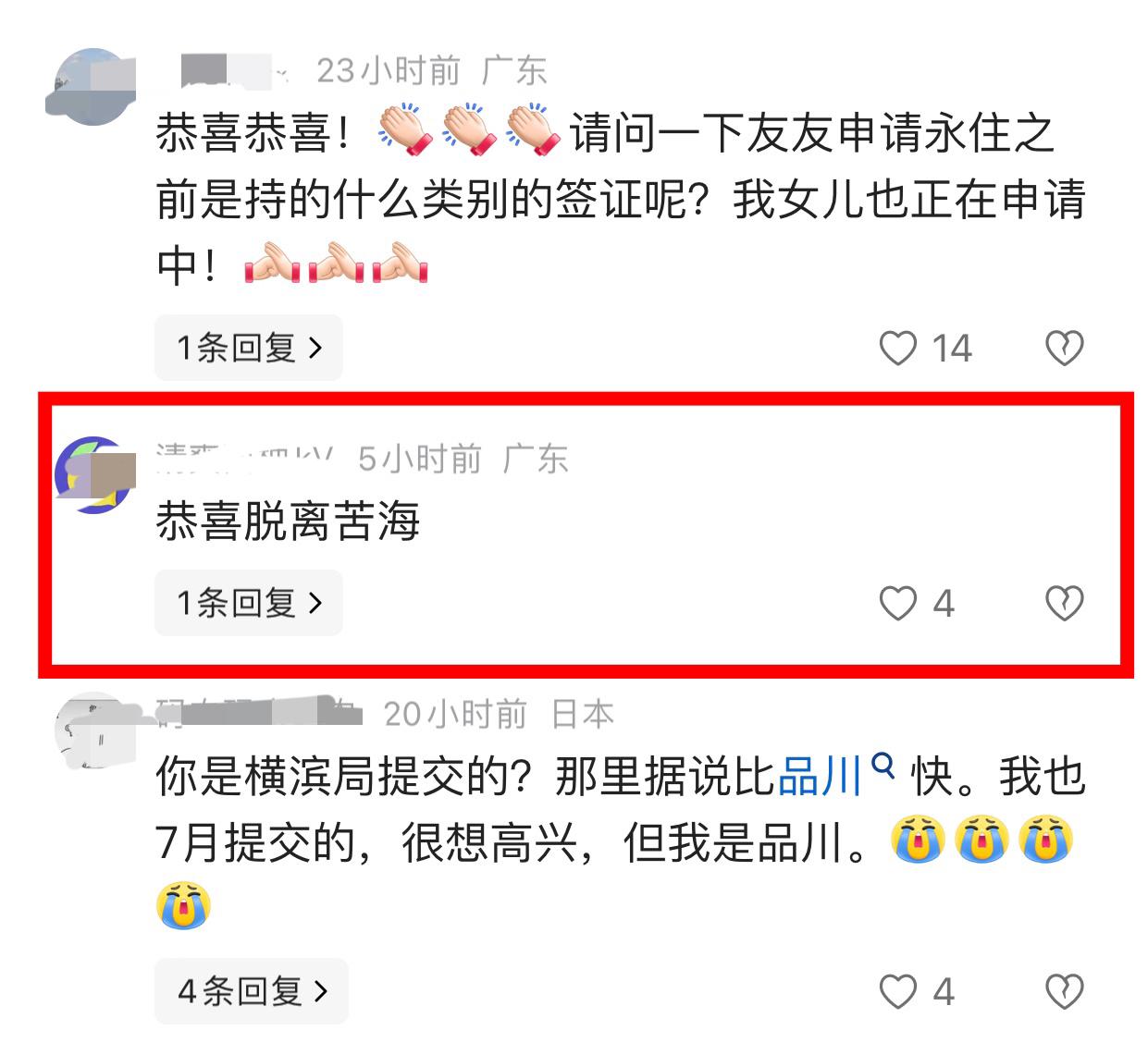Screen dimensions: 1148x1055
Task: Tap the search magnifier next to 品川
Action: point(883,766)
